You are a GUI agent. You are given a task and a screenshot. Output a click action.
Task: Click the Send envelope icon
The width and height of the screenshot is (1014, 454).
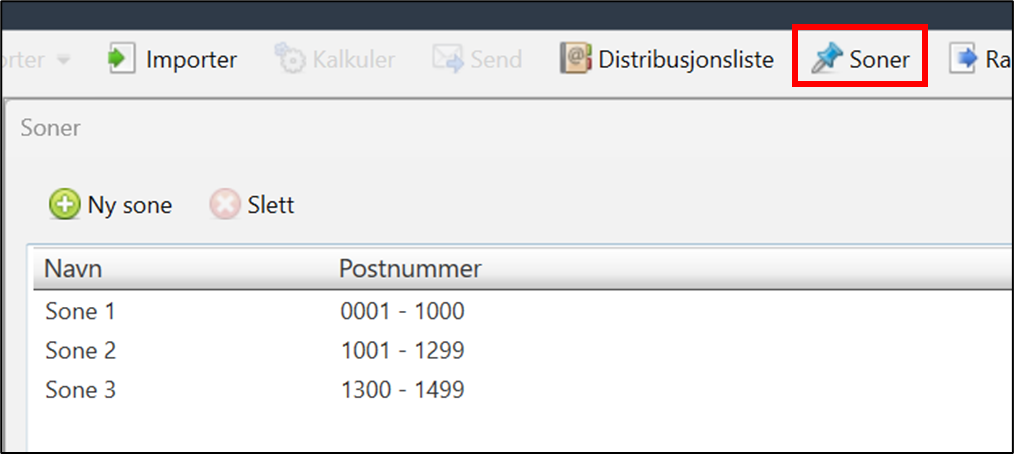(448, 59)
